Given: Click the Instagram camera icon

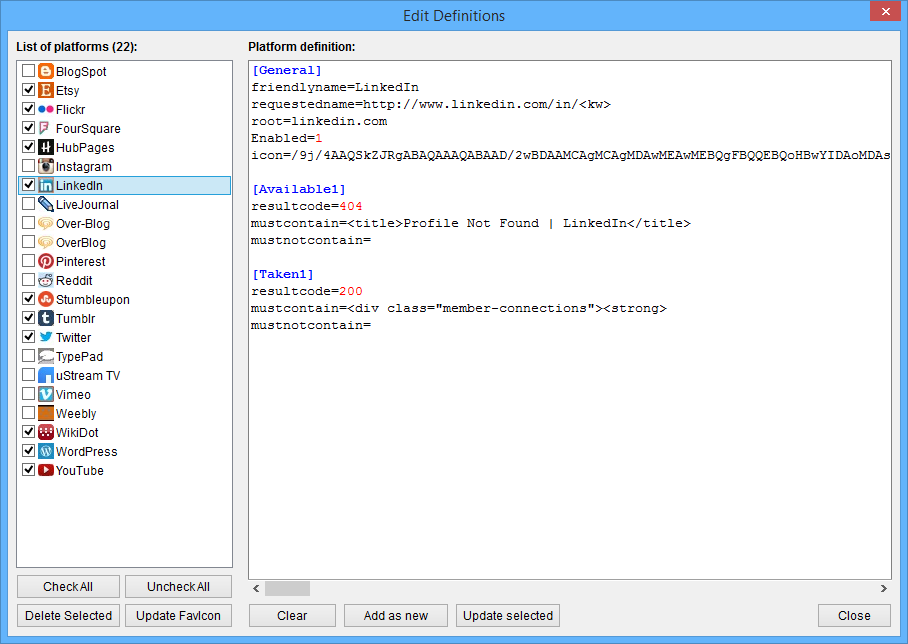Looking at the screenshot, I should click(x=45, y=167).
